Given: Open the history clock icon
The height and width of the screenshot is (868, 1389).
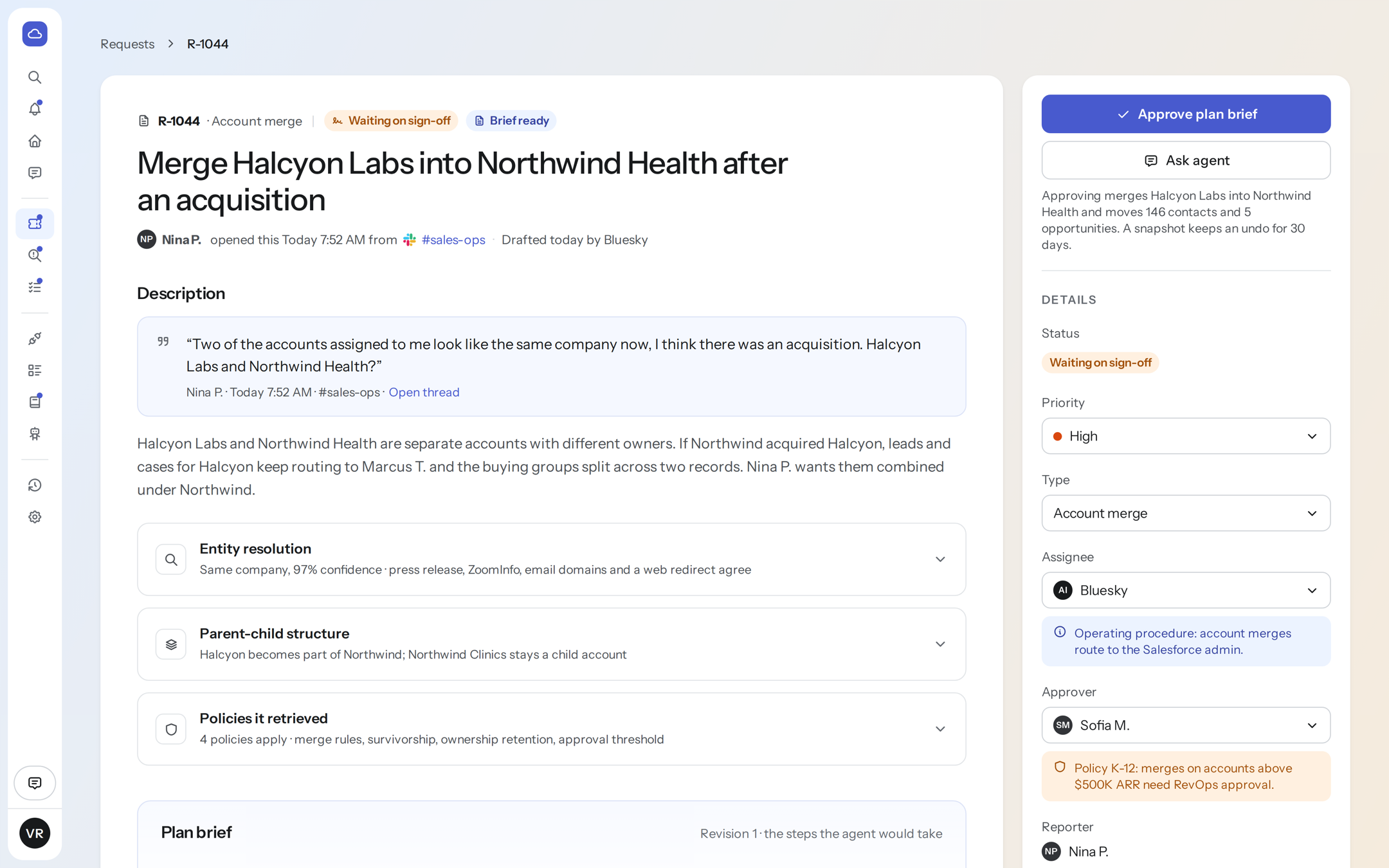Looking at the screenshot, I should [35, 485].
